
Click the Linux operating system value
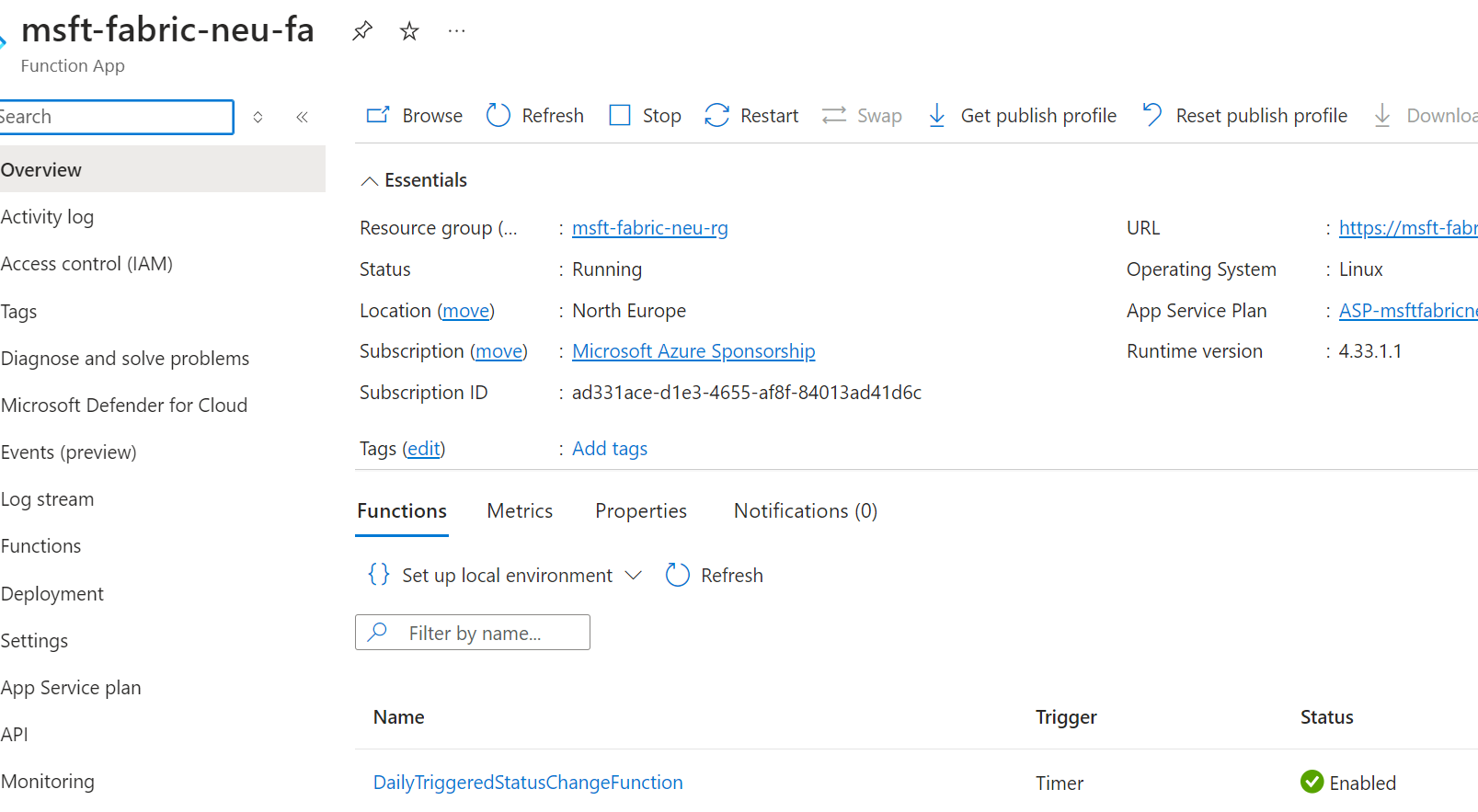1361,269
